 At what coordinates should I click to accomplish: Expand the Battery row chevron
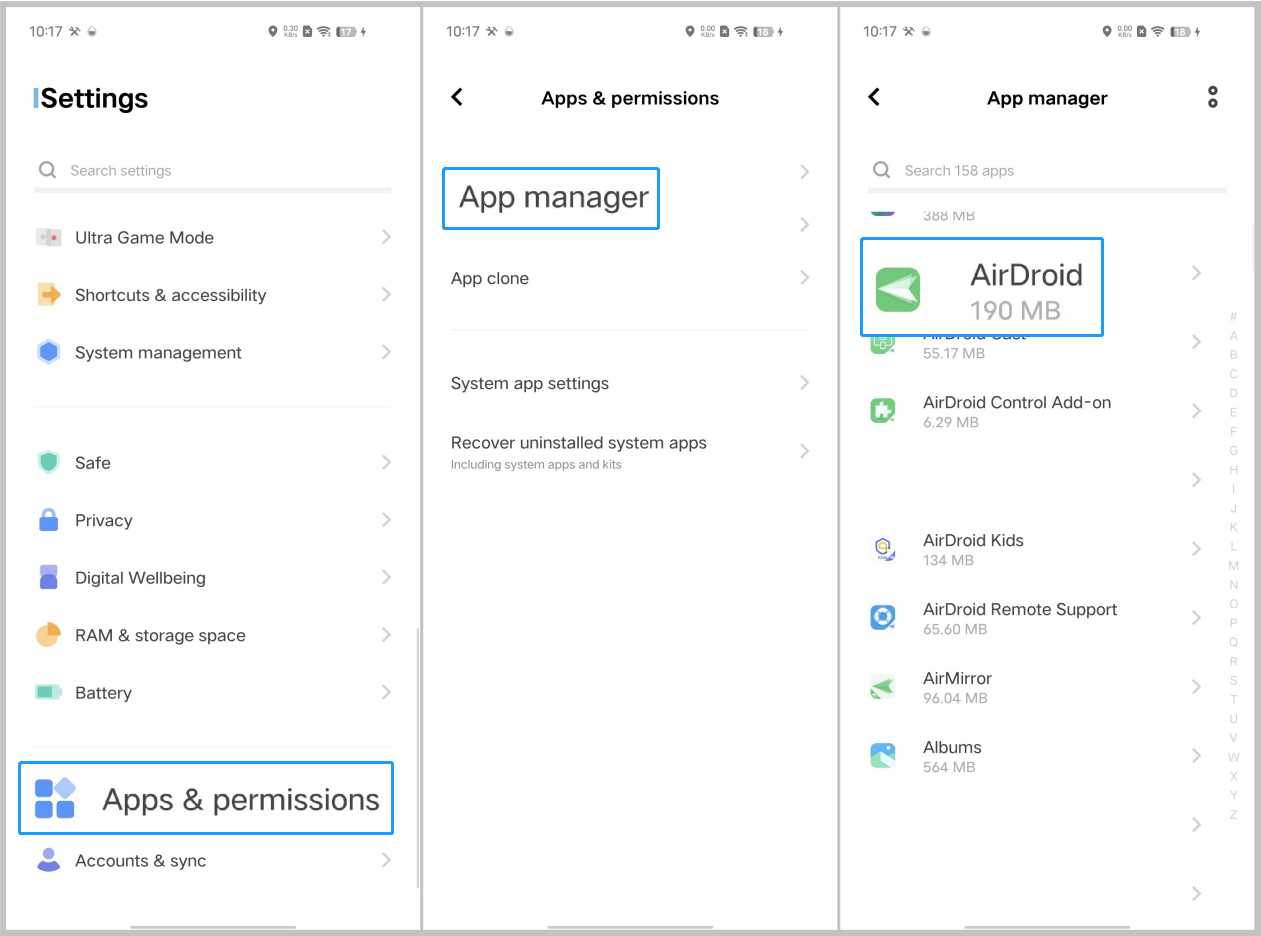[386, 692]
